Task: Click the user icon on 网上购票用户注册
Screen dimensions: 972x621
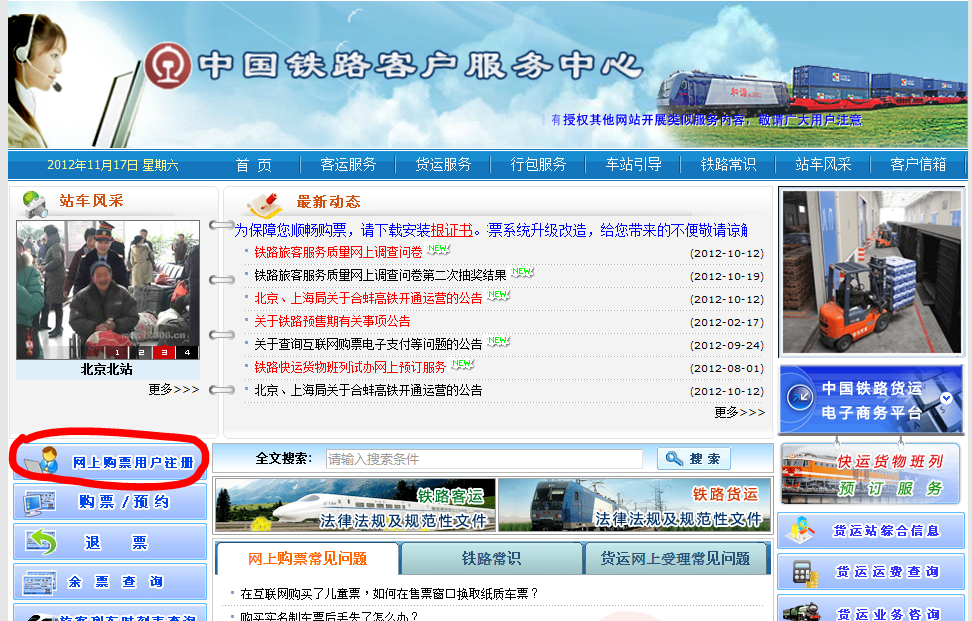Action: 40,460
